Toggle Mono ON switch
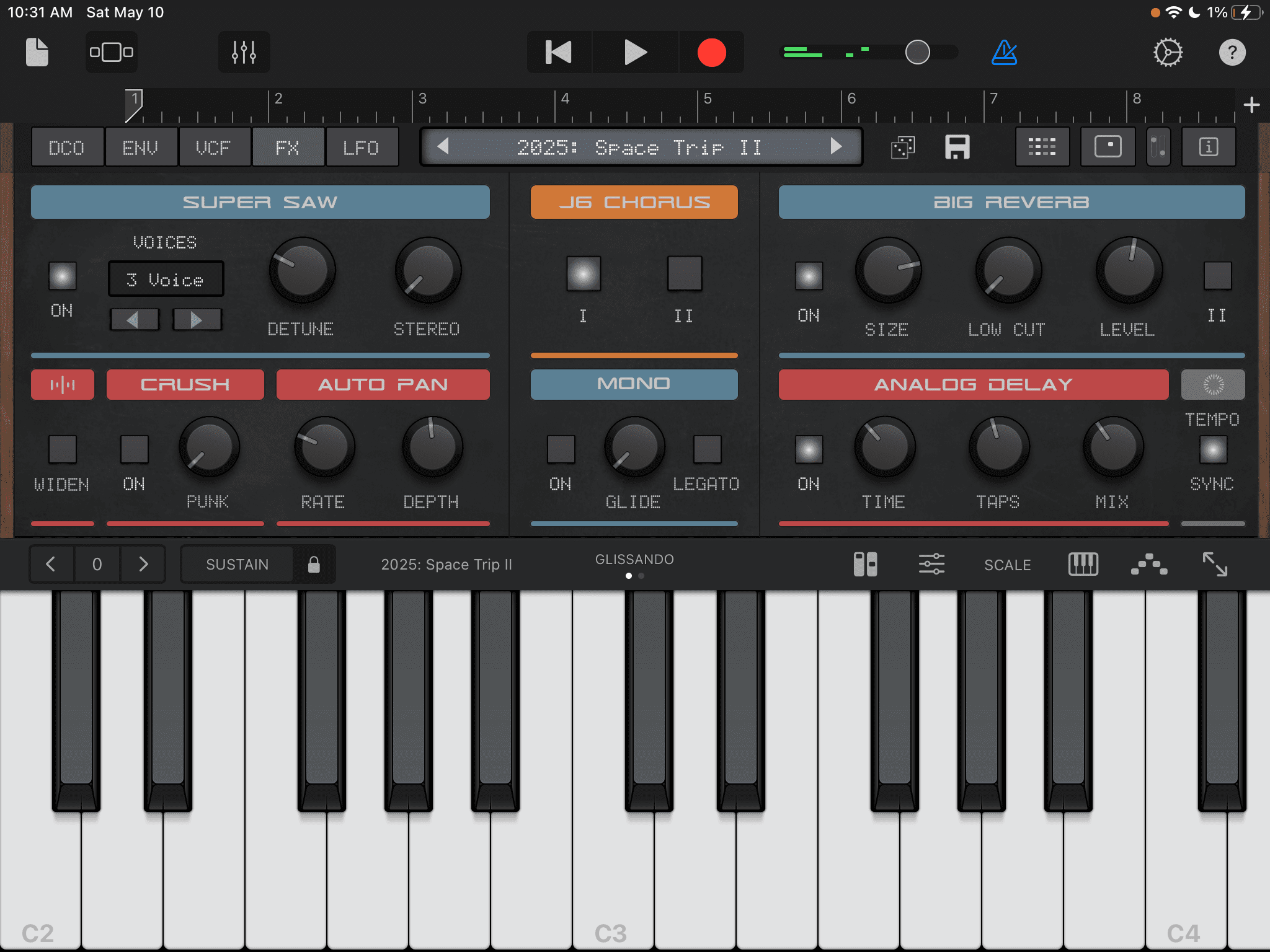The height and width of the screenshot is (952, 1270). 561,449
